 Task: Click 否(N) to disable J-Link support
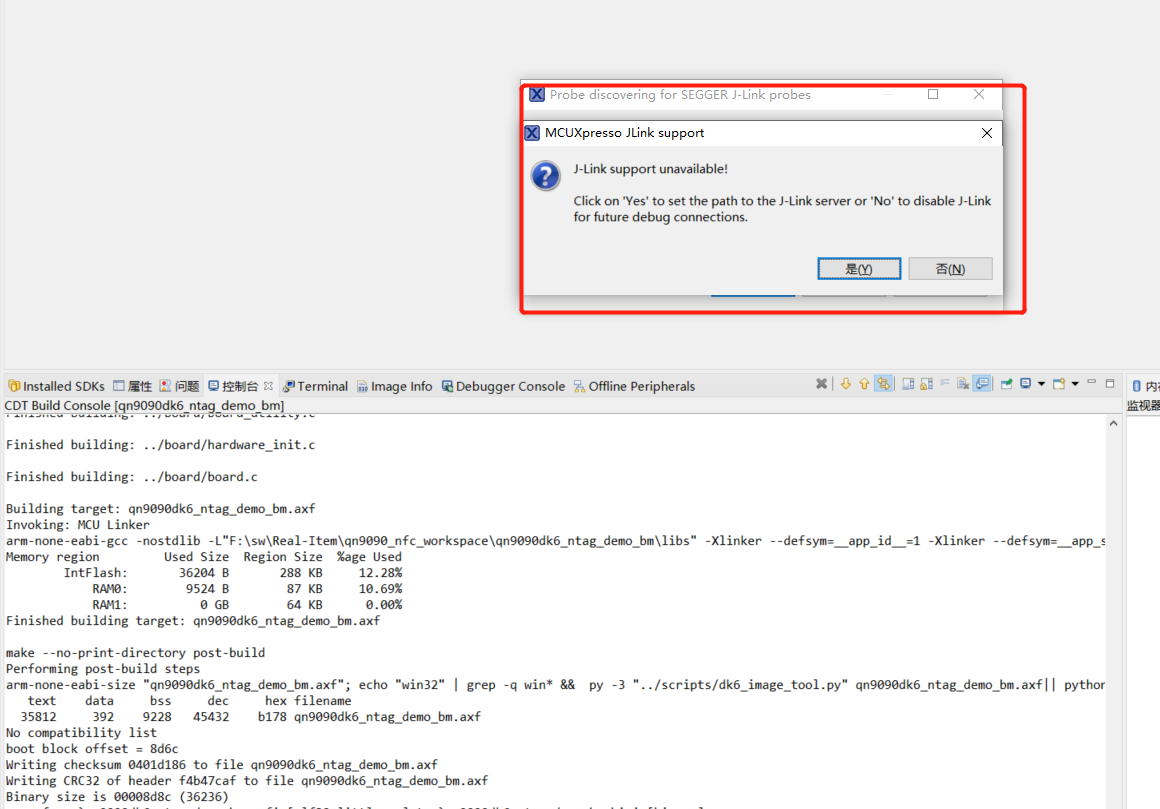pyautogui.click(x=949, y=268)
